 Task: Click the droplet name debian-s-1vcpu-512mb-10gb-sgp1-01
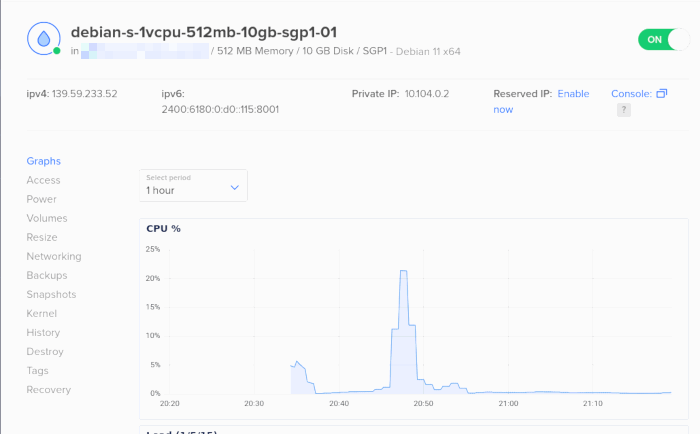204,32
